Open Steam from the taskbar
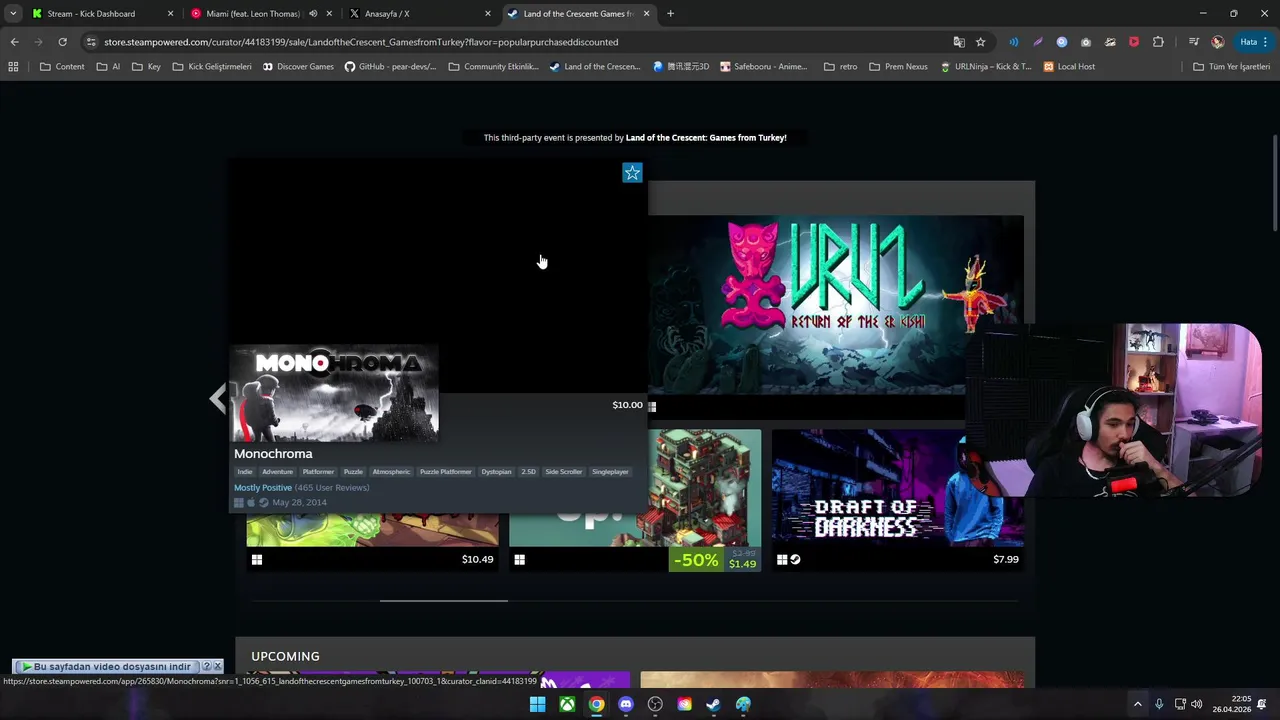The height and width of the screenshot is (720, 1280). pos(713,704)
